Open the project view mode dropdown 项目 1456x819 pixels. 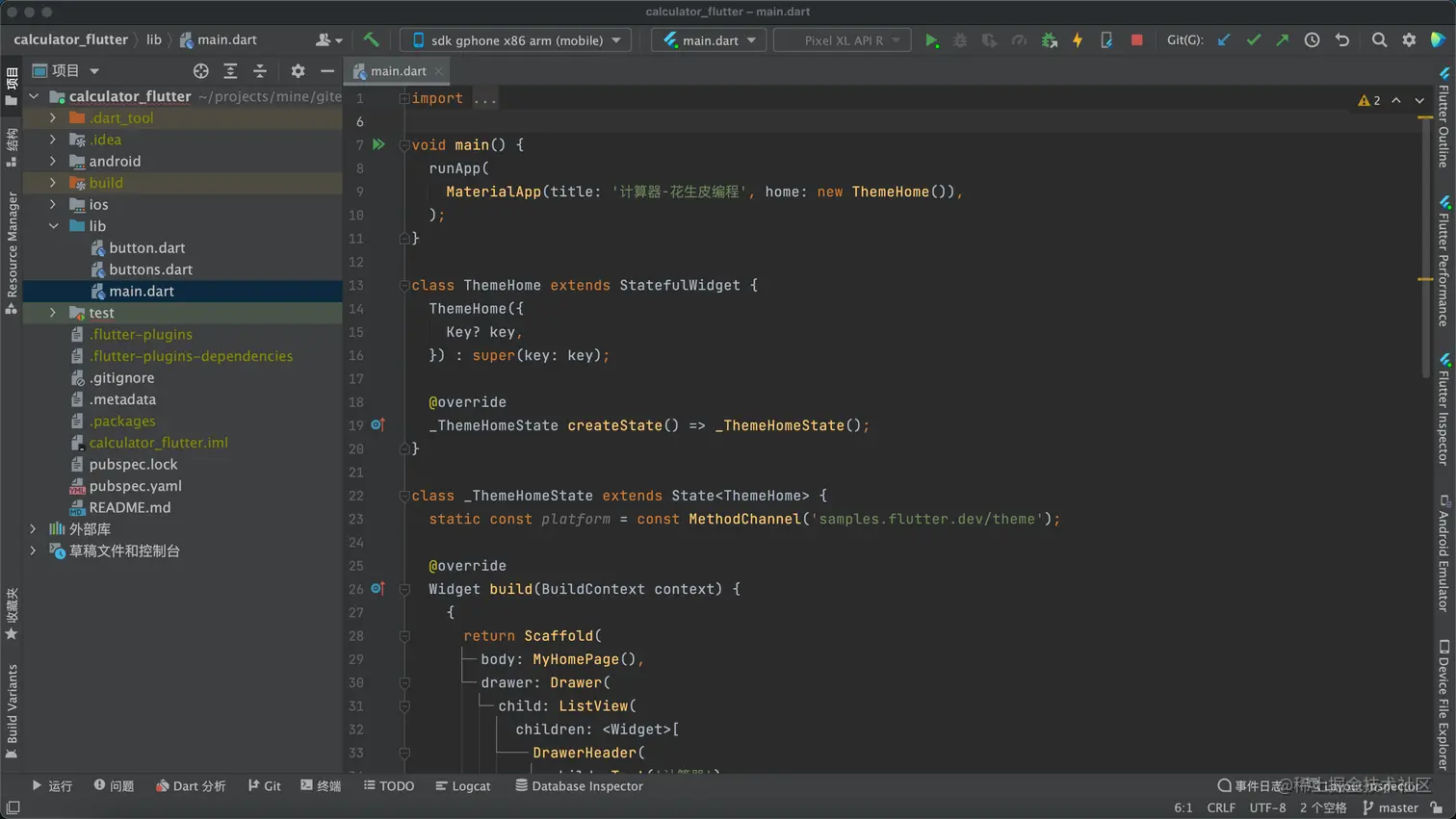point(66,71)
